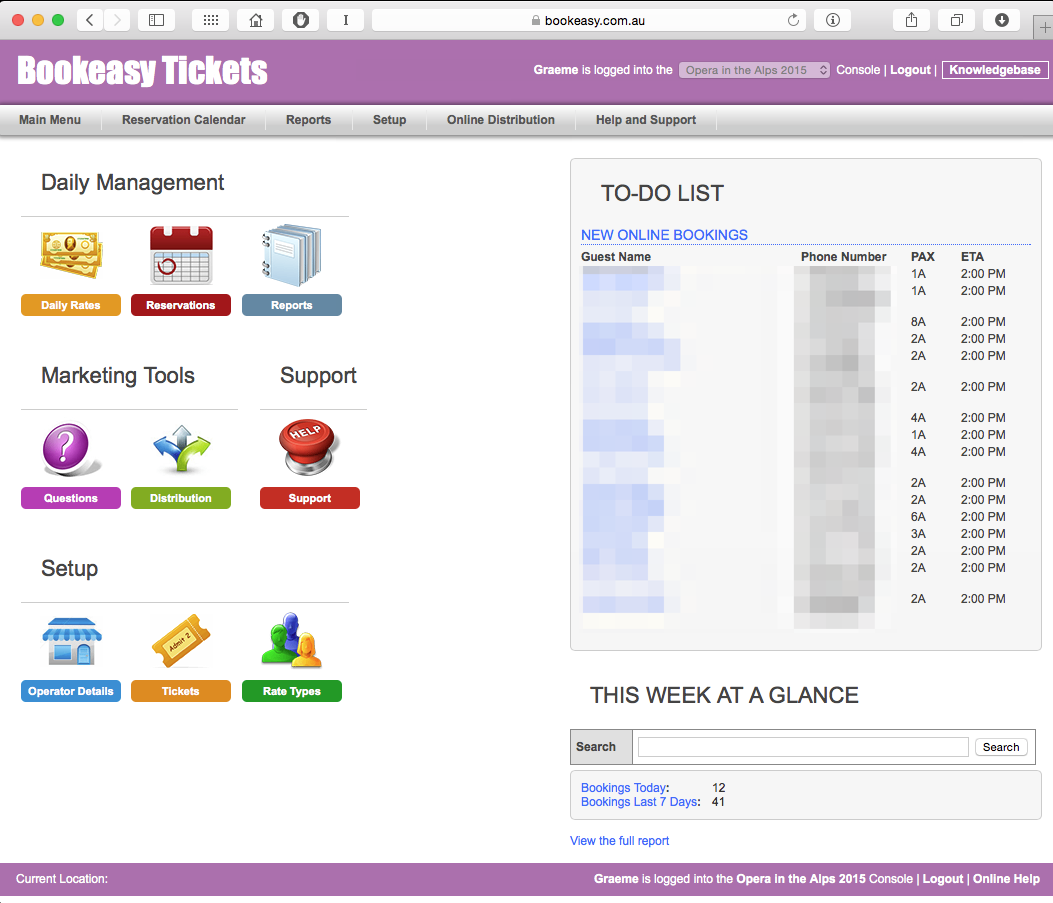Open the Daily Rates money icon
Screen dimensions: 1053x903
click(x=71, y=254)
